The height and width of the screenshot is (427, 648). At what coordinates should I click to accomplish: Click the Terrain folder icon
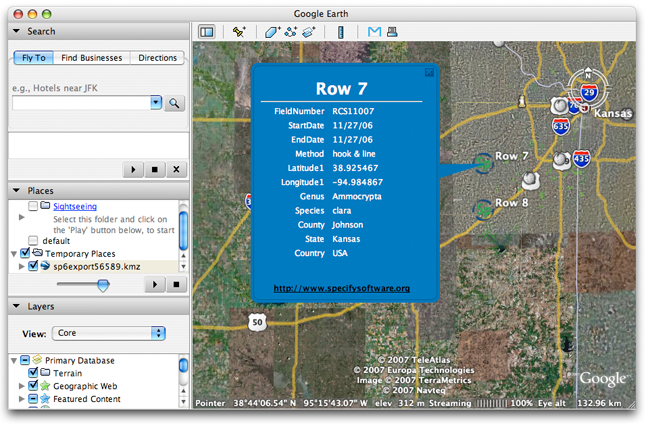pos(45,372)
